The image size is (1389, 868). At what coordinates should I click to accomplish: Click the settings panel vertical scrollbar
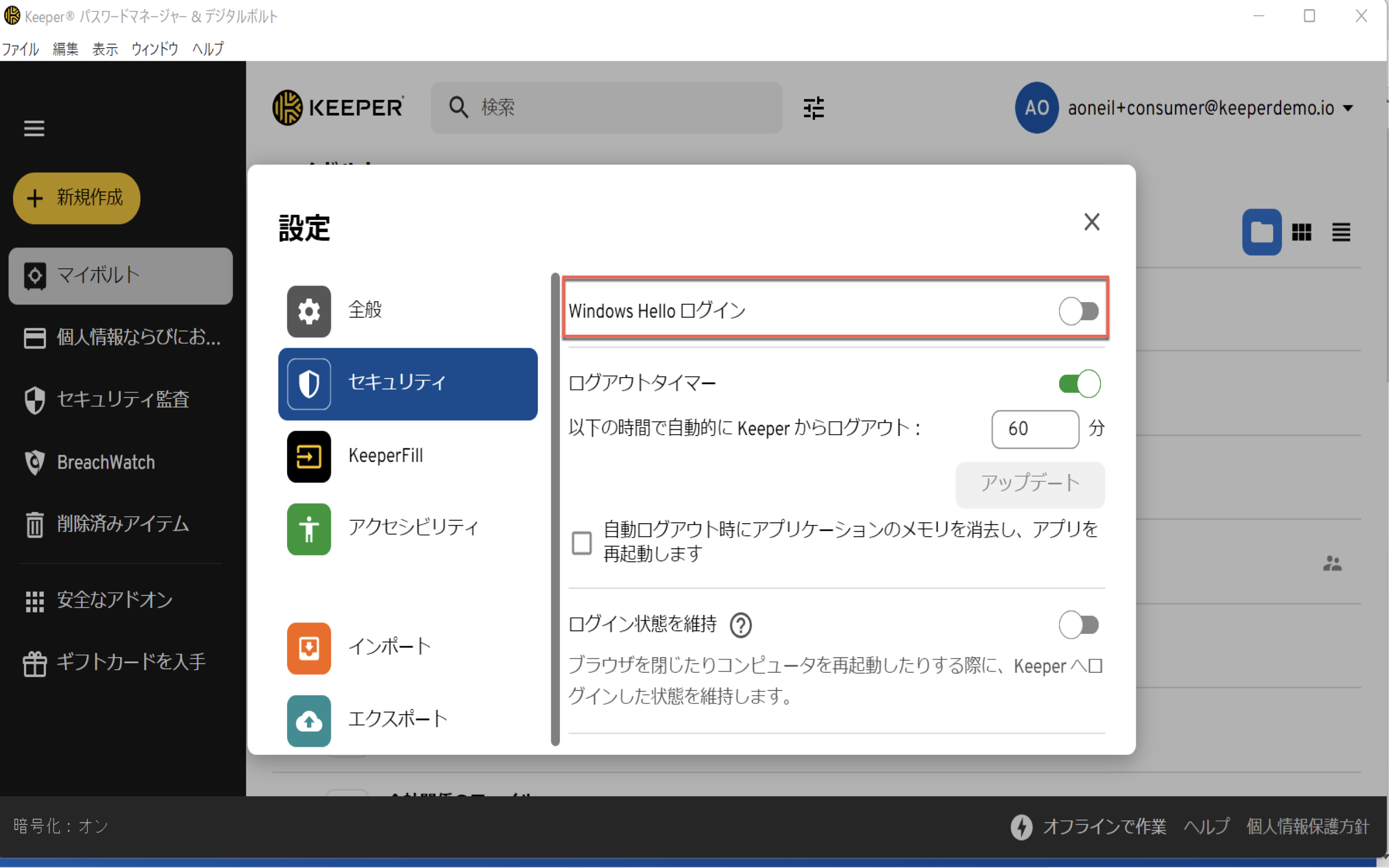coord(555,510)
